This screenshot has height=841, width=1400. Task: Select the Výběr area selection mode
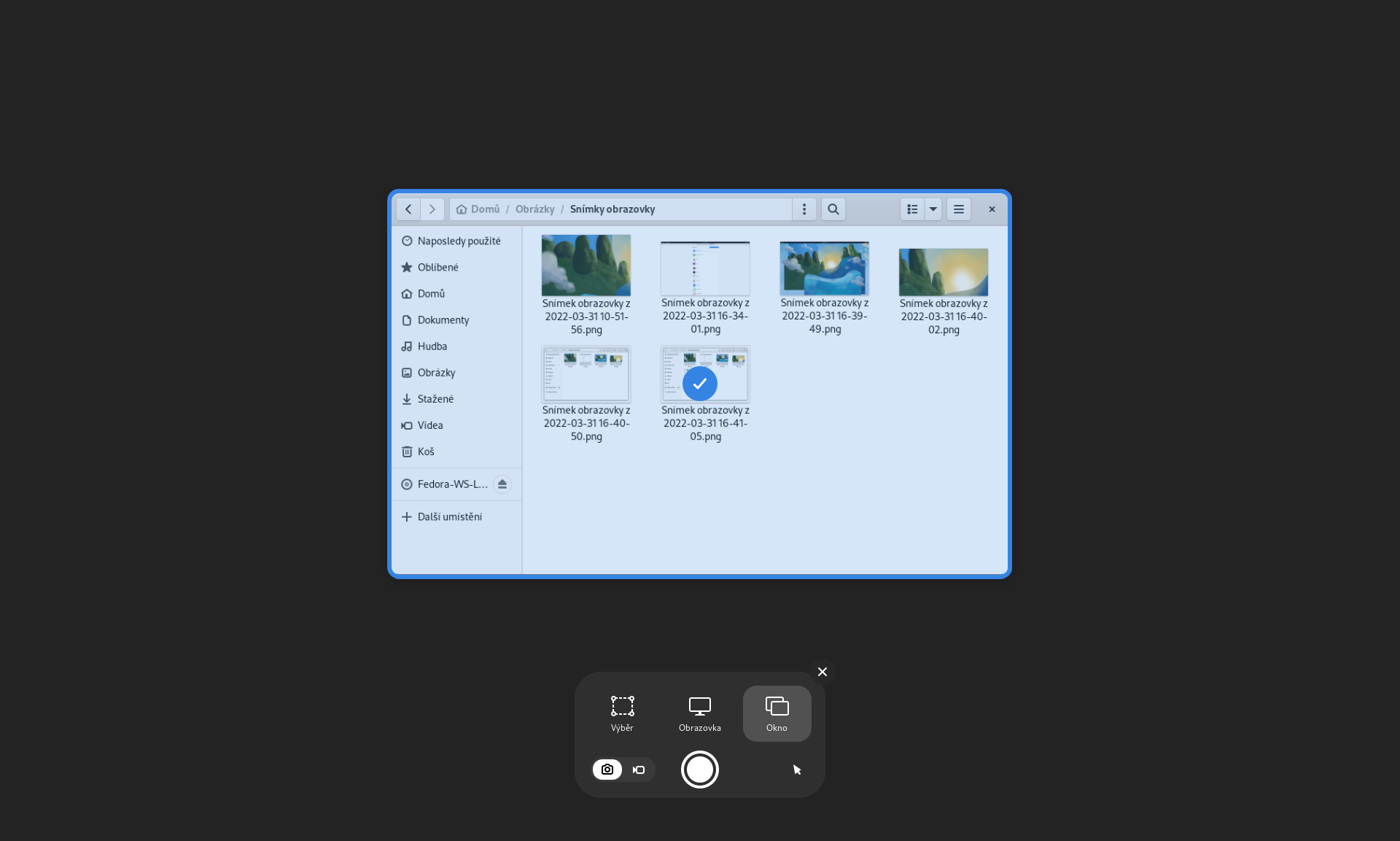coord(622,713)
